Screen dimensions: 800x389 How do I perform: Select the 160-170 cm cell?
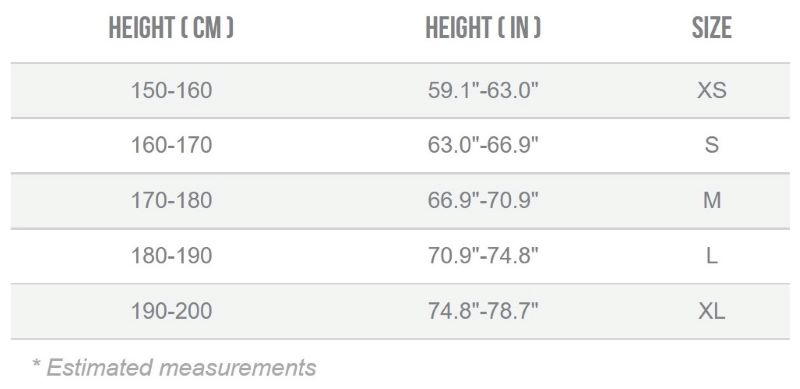click(171, 145)
